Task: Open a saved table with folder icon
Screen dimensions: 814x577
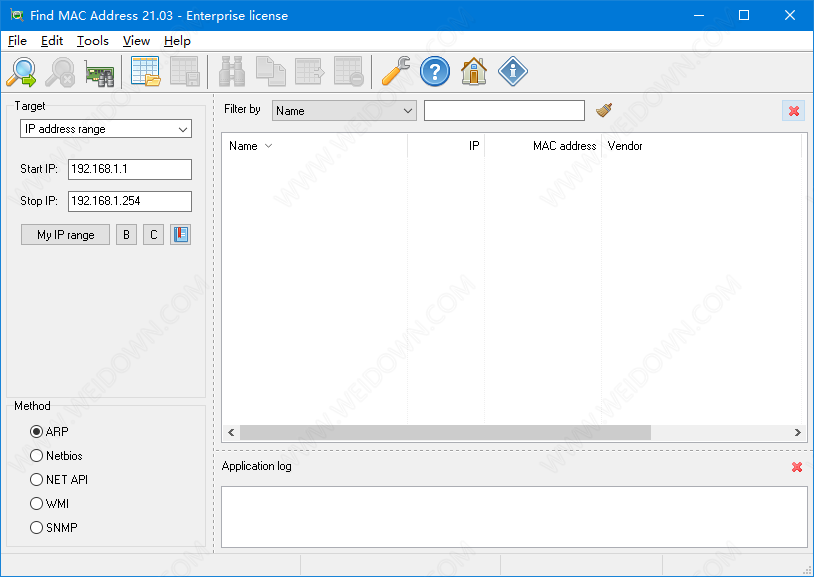Action: [145, 72]
